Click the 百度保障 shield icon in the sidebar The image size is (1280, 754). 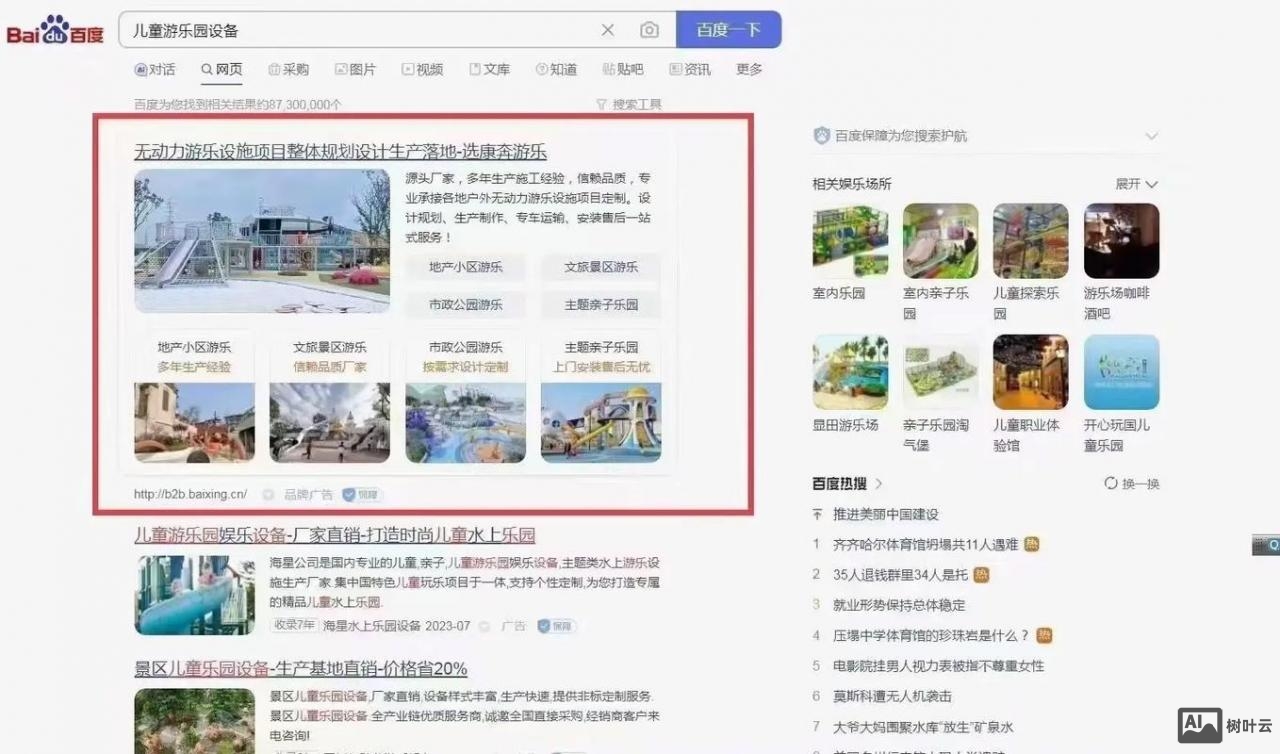pos(823,135)
